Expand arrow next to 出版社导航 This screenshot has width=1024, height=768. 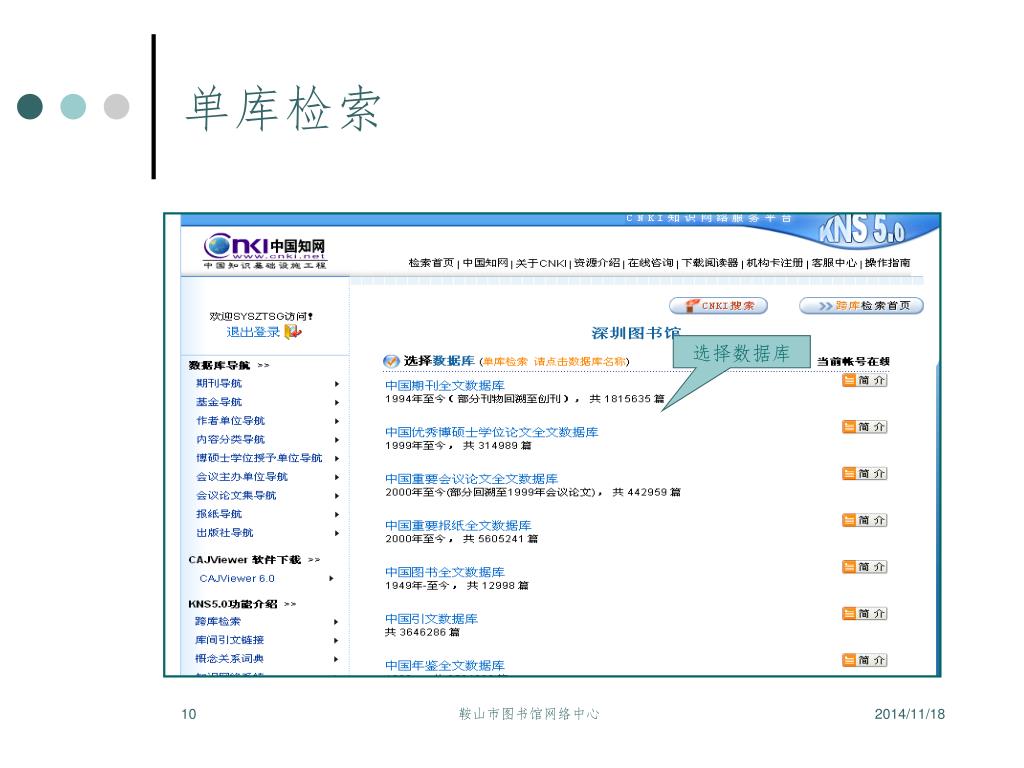click(337, 534)
